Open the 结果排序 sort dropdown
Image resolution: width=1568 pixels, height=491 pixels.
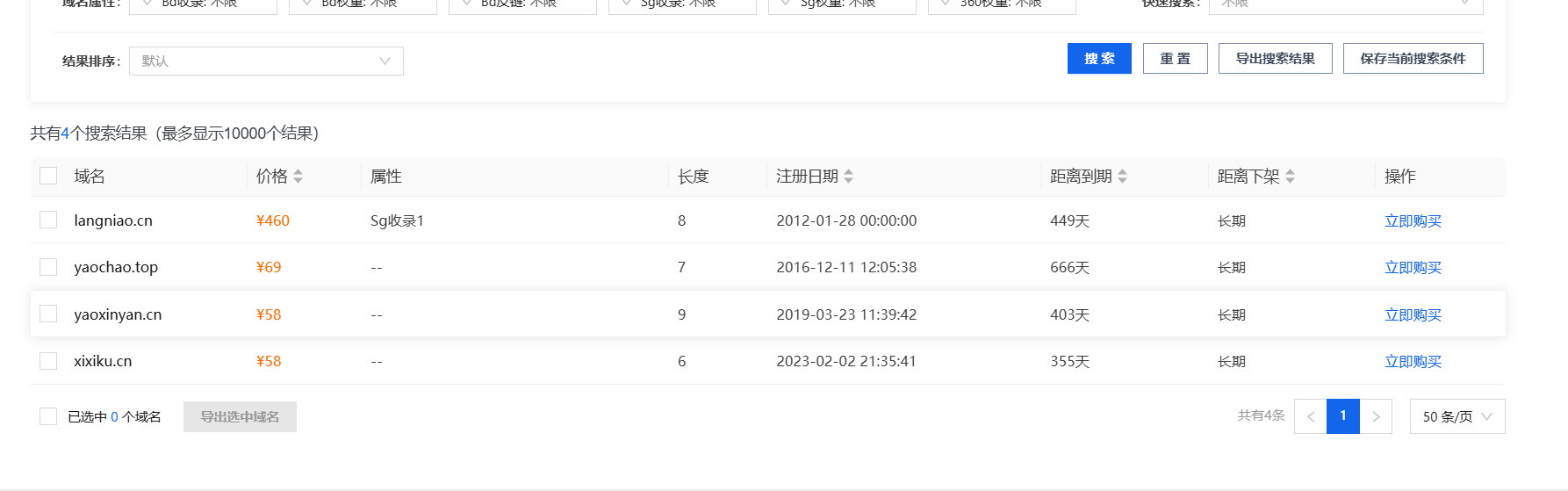[x=266, y=61]
